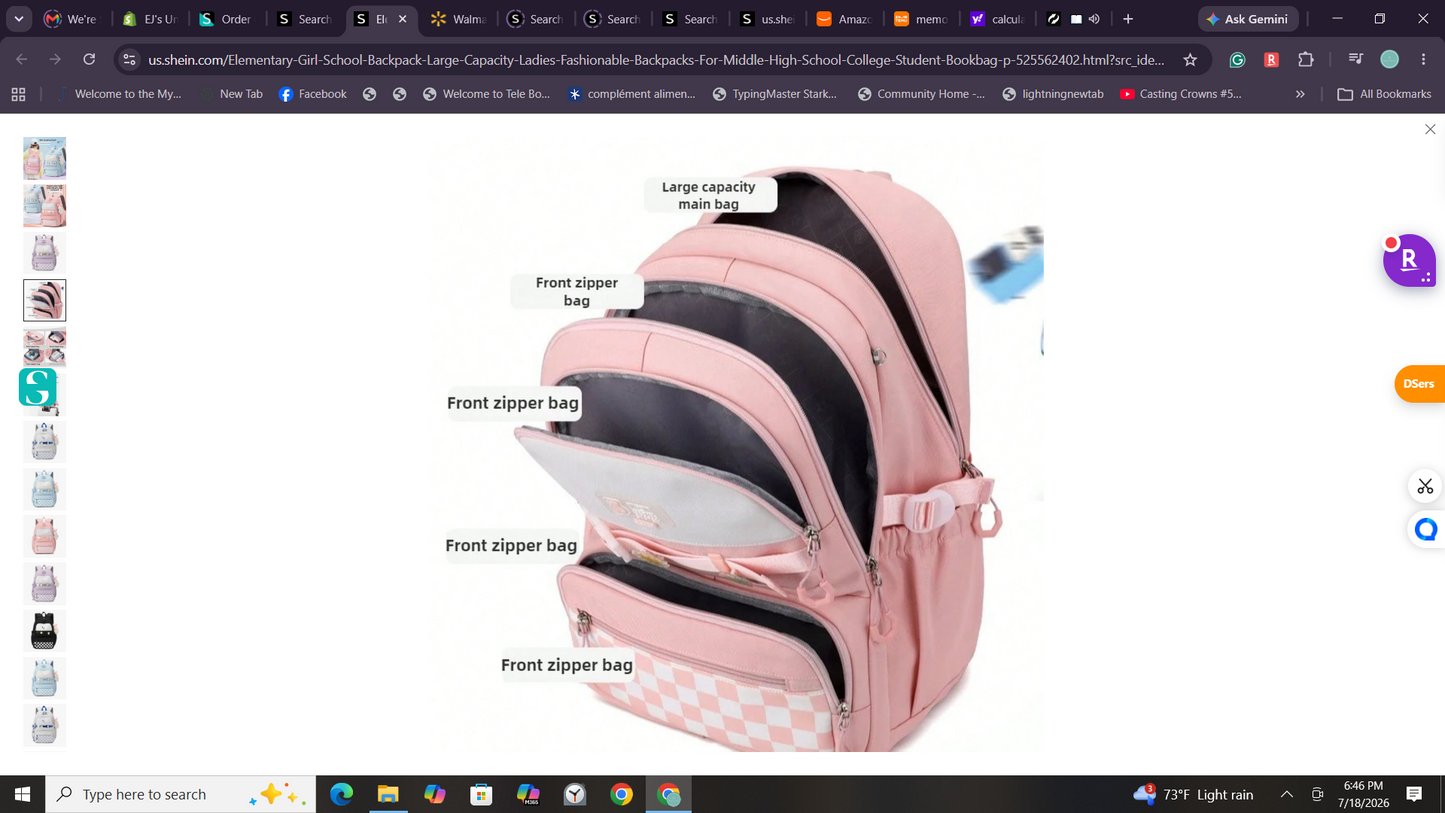Screen dimensions: 1445x813
Task: Open the lightningnewtab bookmark
Action: (x=1053, y=94)
